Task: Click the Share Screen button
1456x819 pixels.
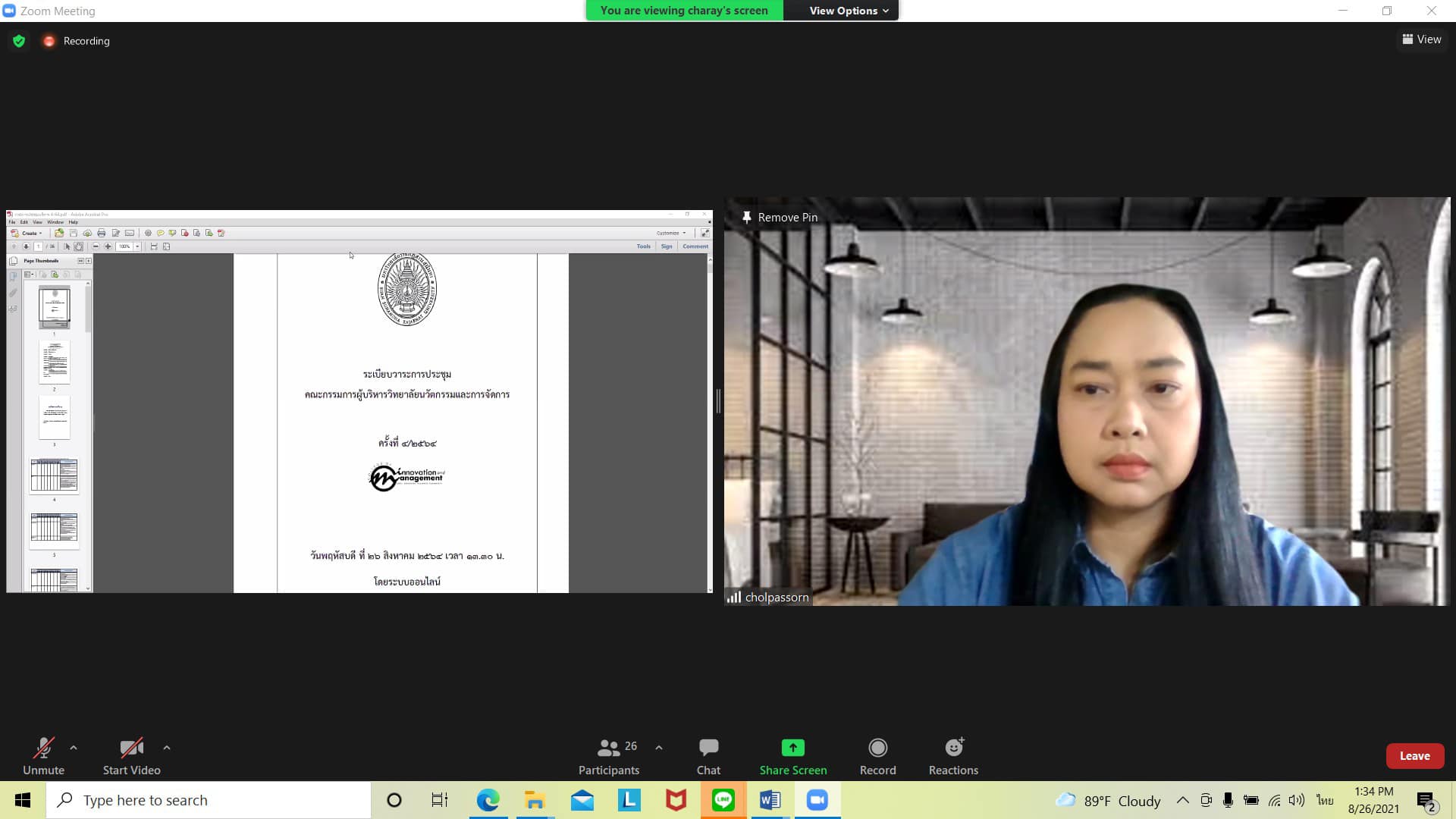Action: click(792, 756)
